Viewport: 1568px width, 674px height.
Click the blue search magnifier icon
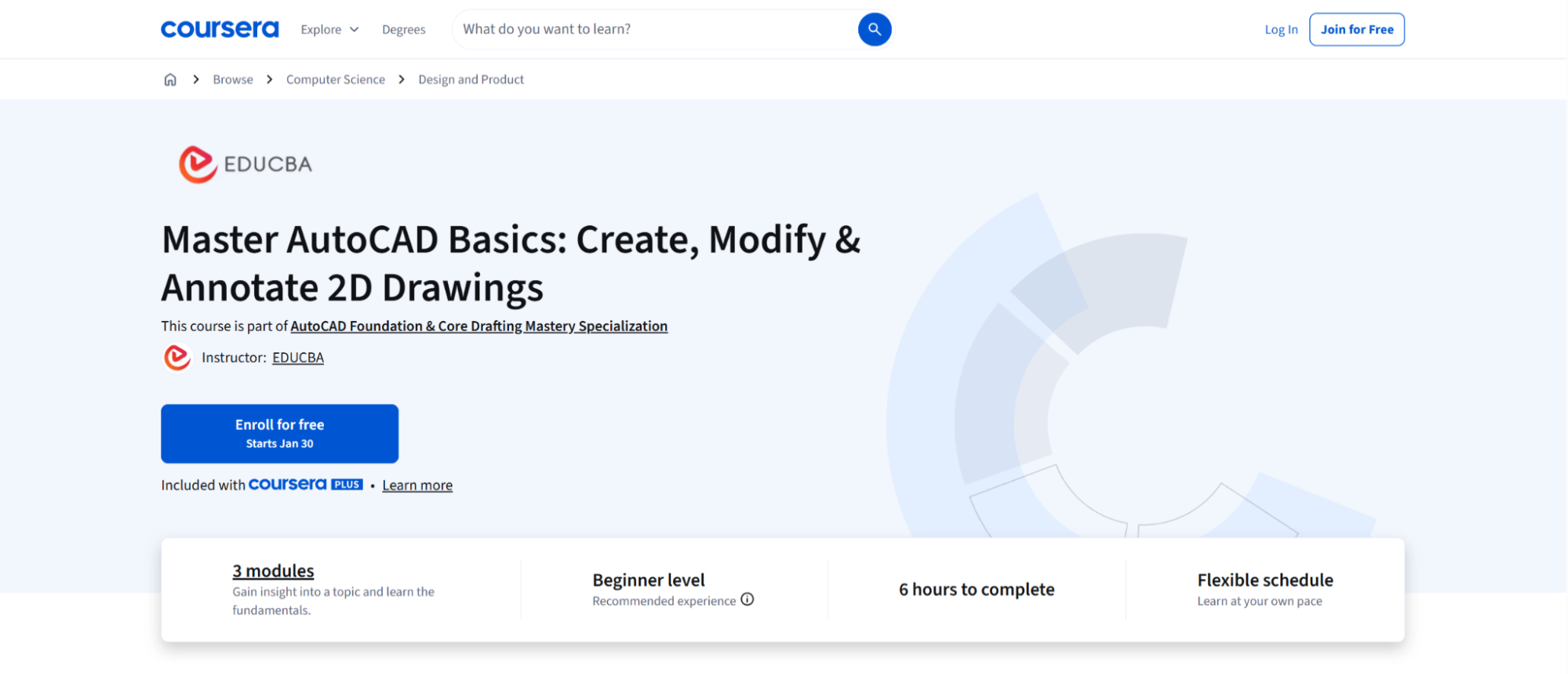click(x=875, y=29)
